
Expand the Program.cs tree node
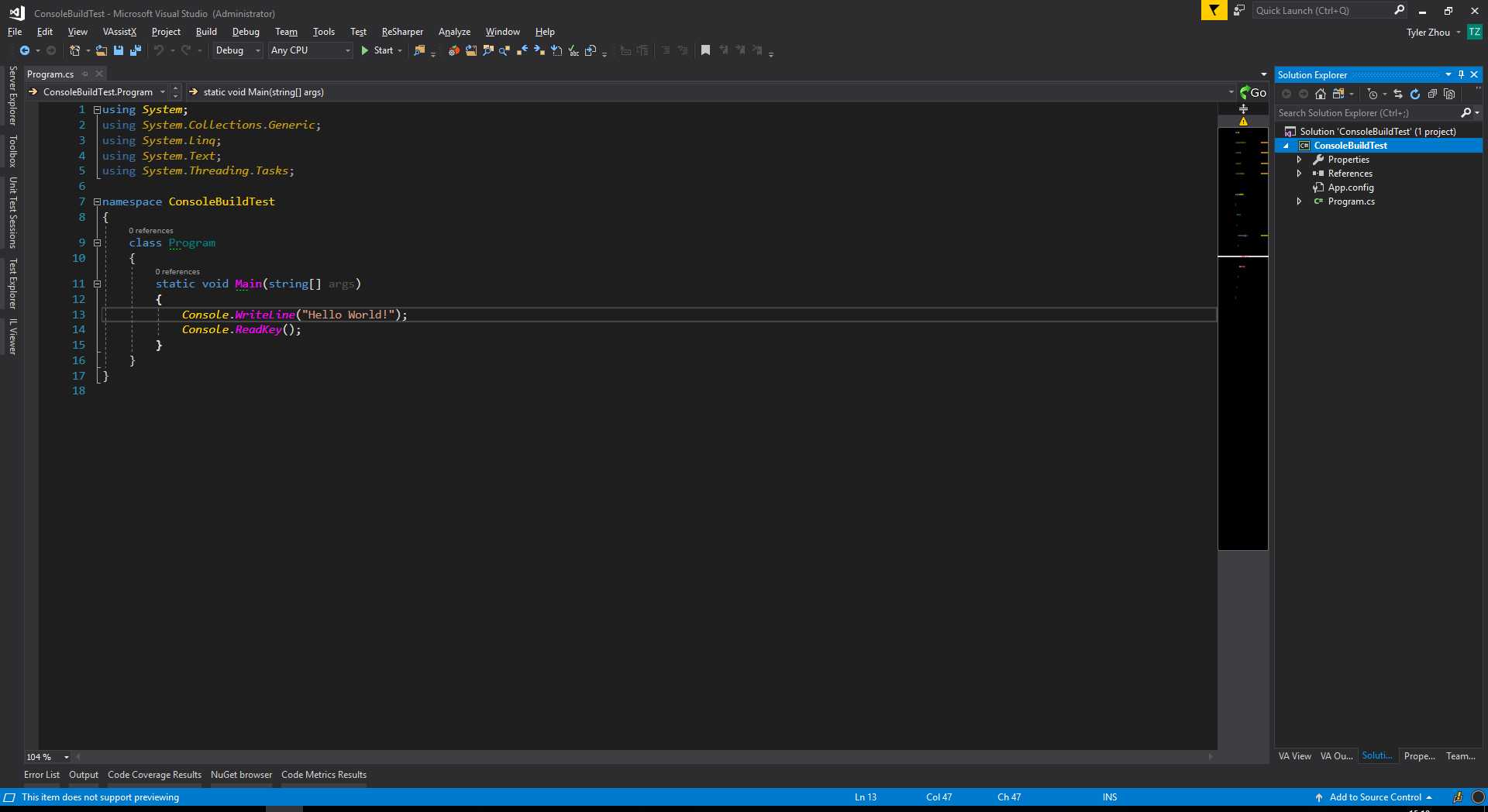click(x=1300, y=201)
